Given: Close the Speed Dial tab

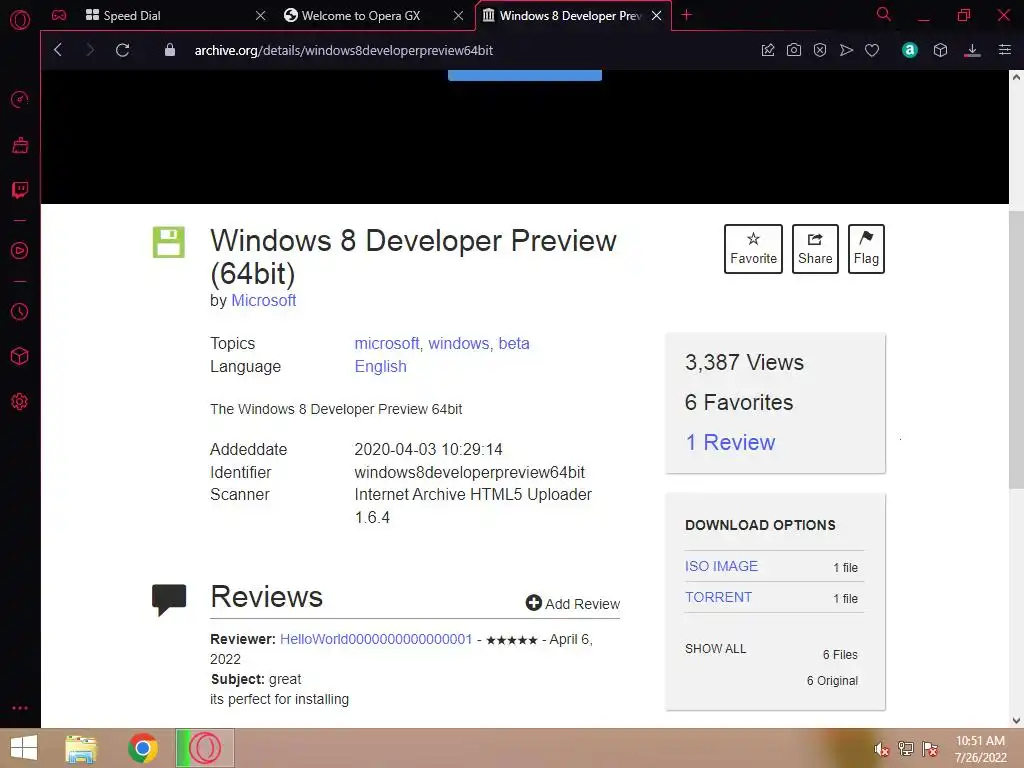Looking at the screenshot, I should click(261, 16).
